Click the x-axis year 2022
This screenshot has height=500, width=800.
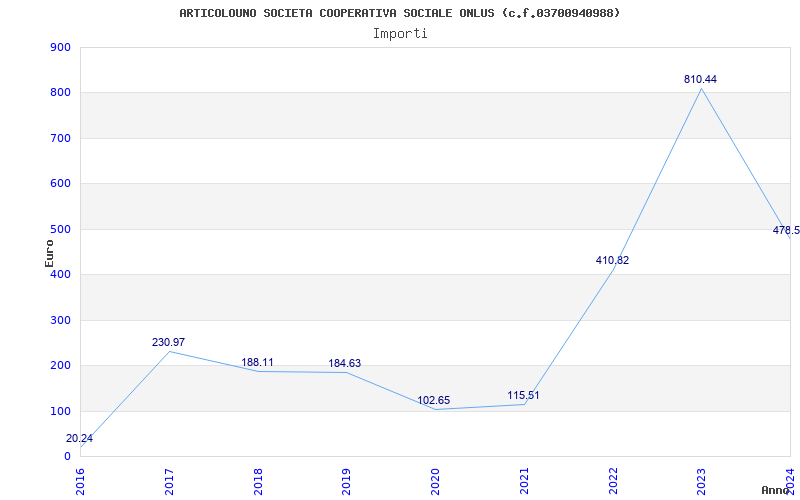(x=613, y=482)
